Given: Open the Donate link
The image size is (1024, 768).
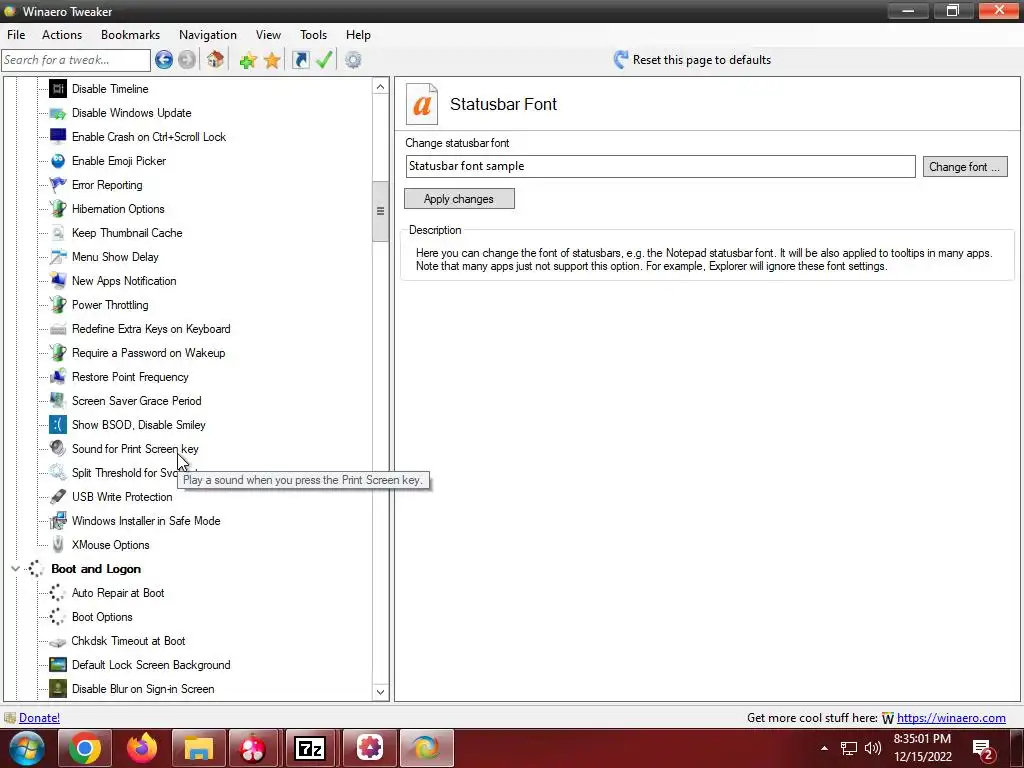Looking at the screenshot, I should pyautogui.click(x=39, y=718).
